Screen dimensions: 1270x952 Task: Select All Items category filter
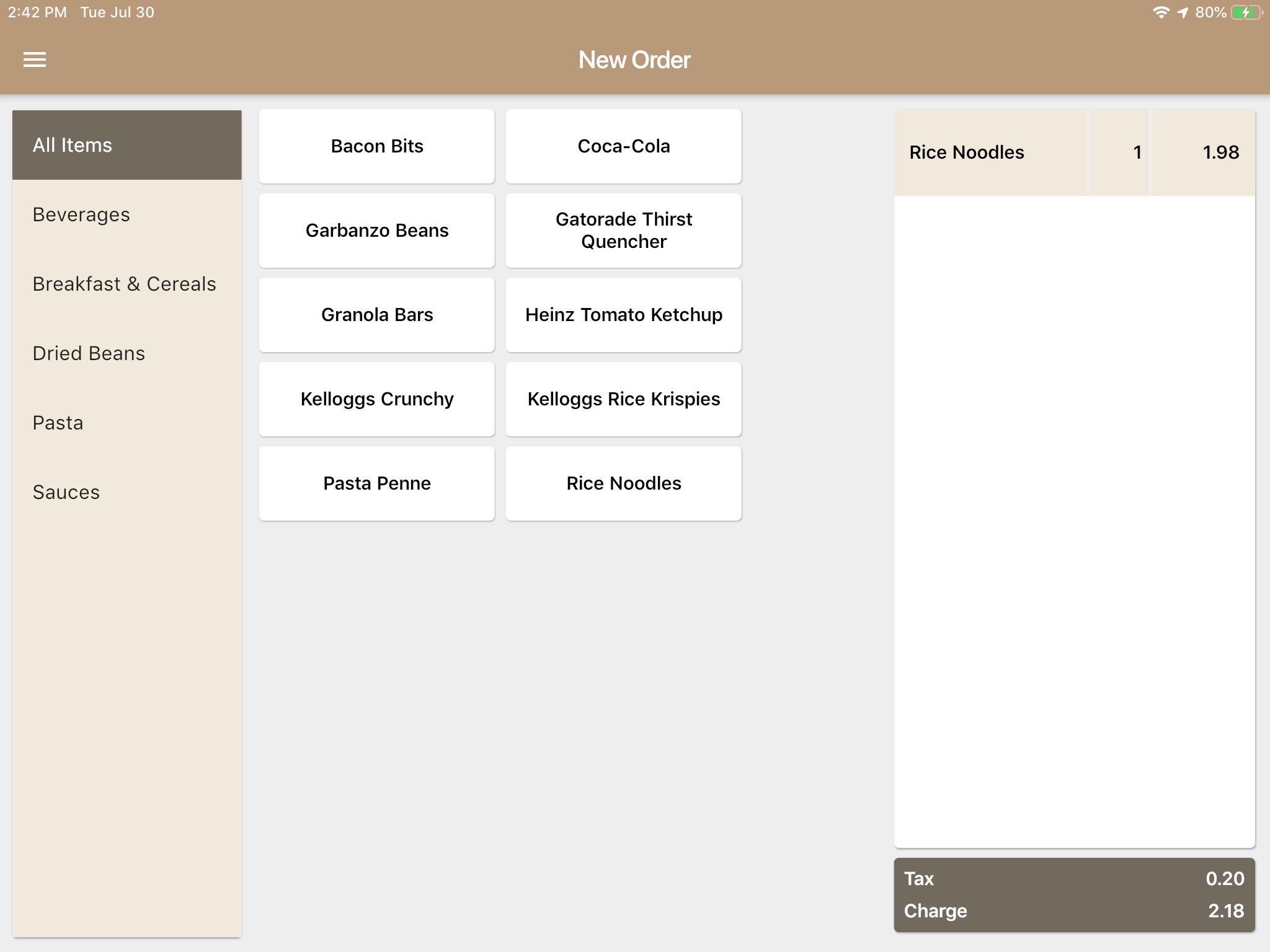pos(126,144)
